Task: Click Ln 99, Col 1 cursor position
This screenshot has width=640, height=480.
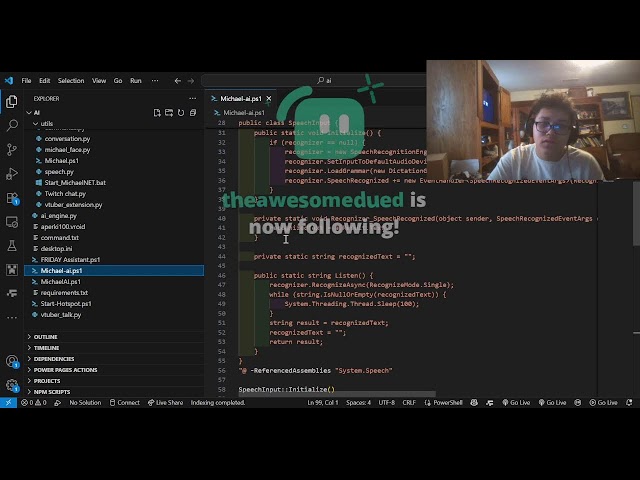Action: tap(323, 402)
